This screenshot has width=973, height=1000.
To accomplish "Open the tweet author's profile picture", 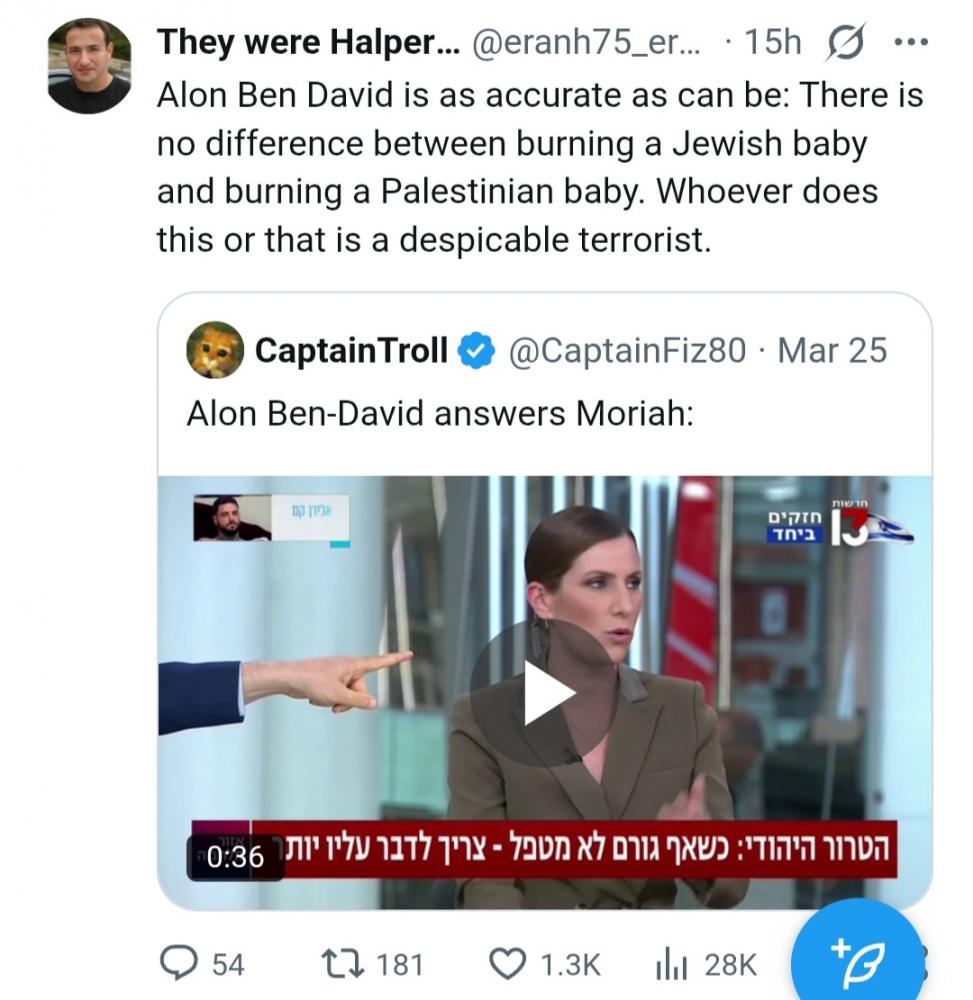I will tap(89, 64).
